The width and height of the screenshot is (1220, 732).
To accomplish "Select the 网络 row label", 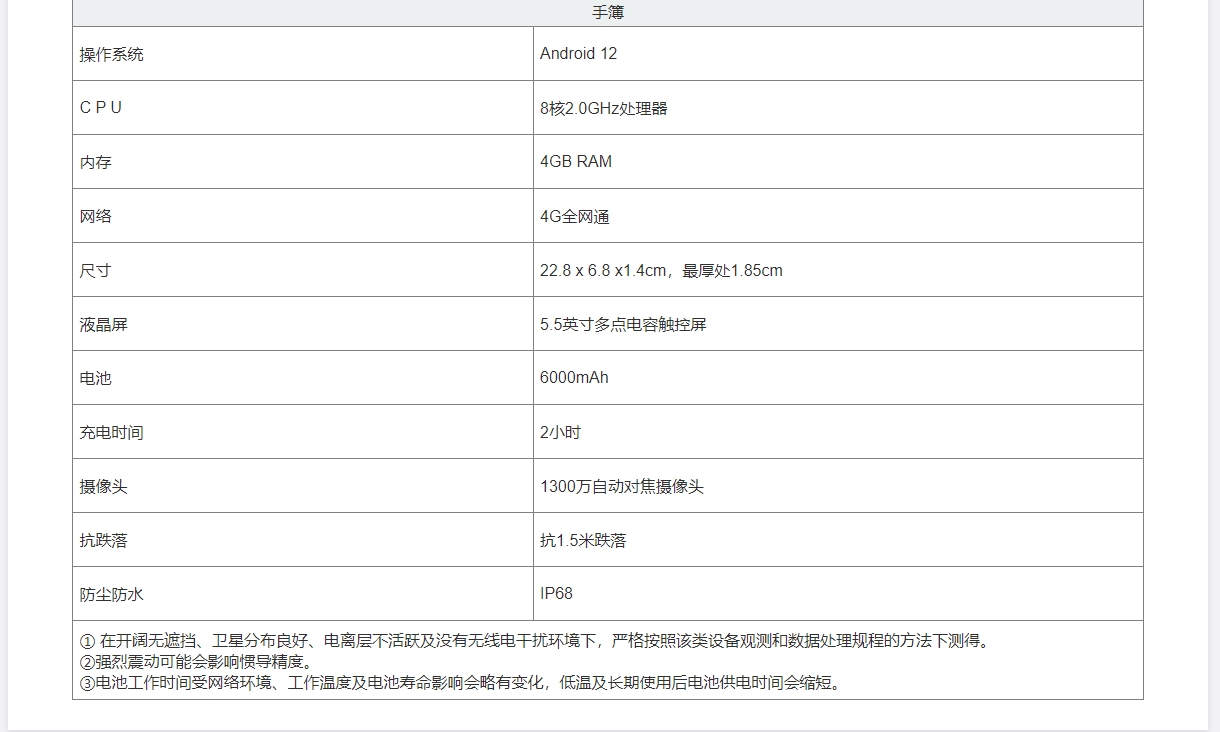I will pyautogui.click(x=96, y=216).
